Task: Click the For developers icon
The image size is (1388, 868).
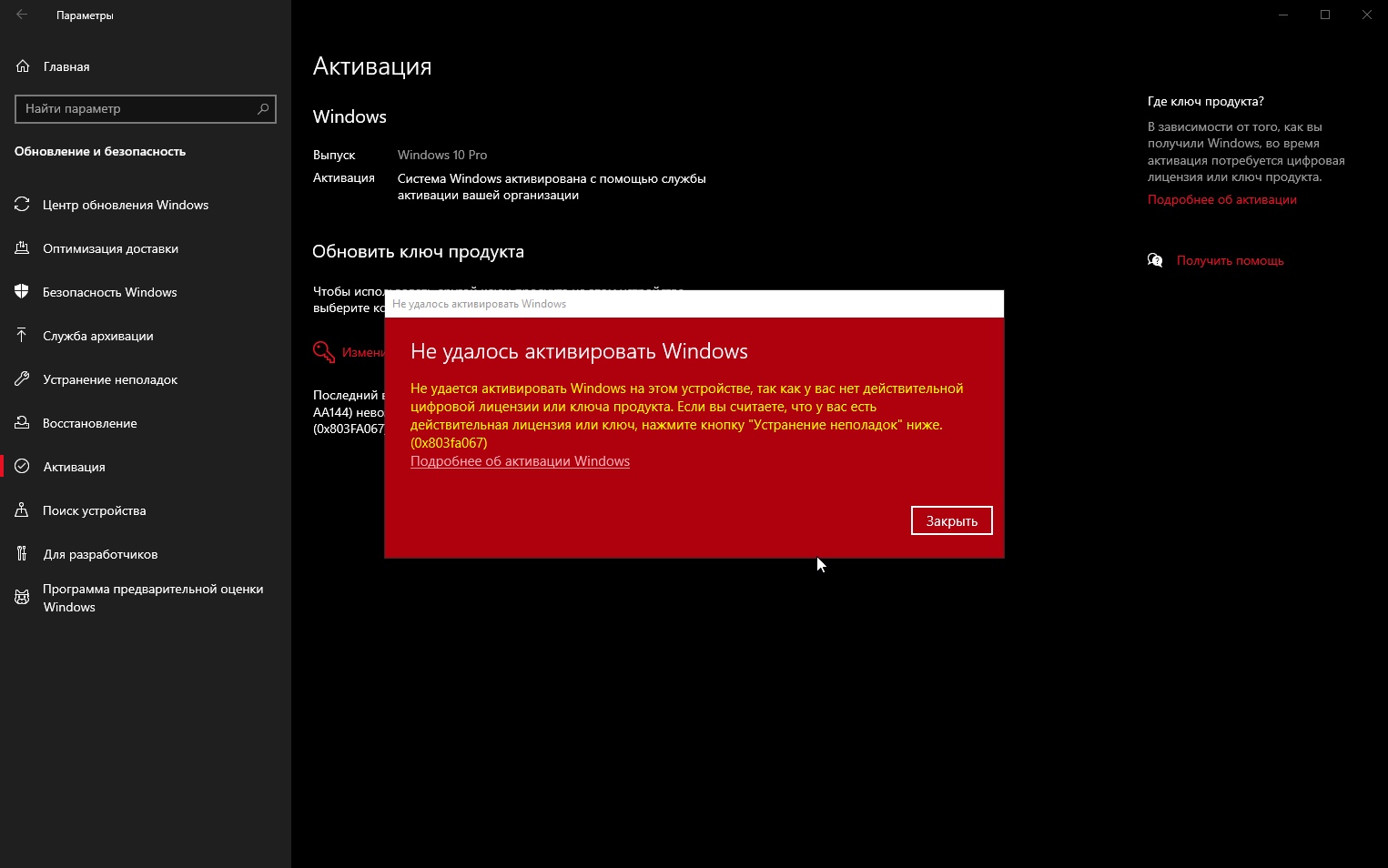Action: 22,554
